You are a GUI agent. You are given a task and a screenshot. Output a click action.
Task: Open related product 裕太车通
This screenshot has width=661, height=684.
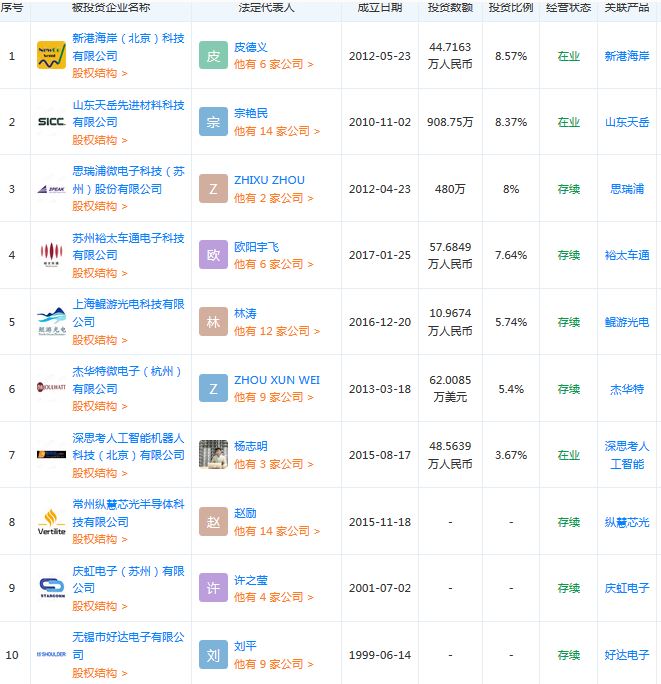[x=627, y=255]
